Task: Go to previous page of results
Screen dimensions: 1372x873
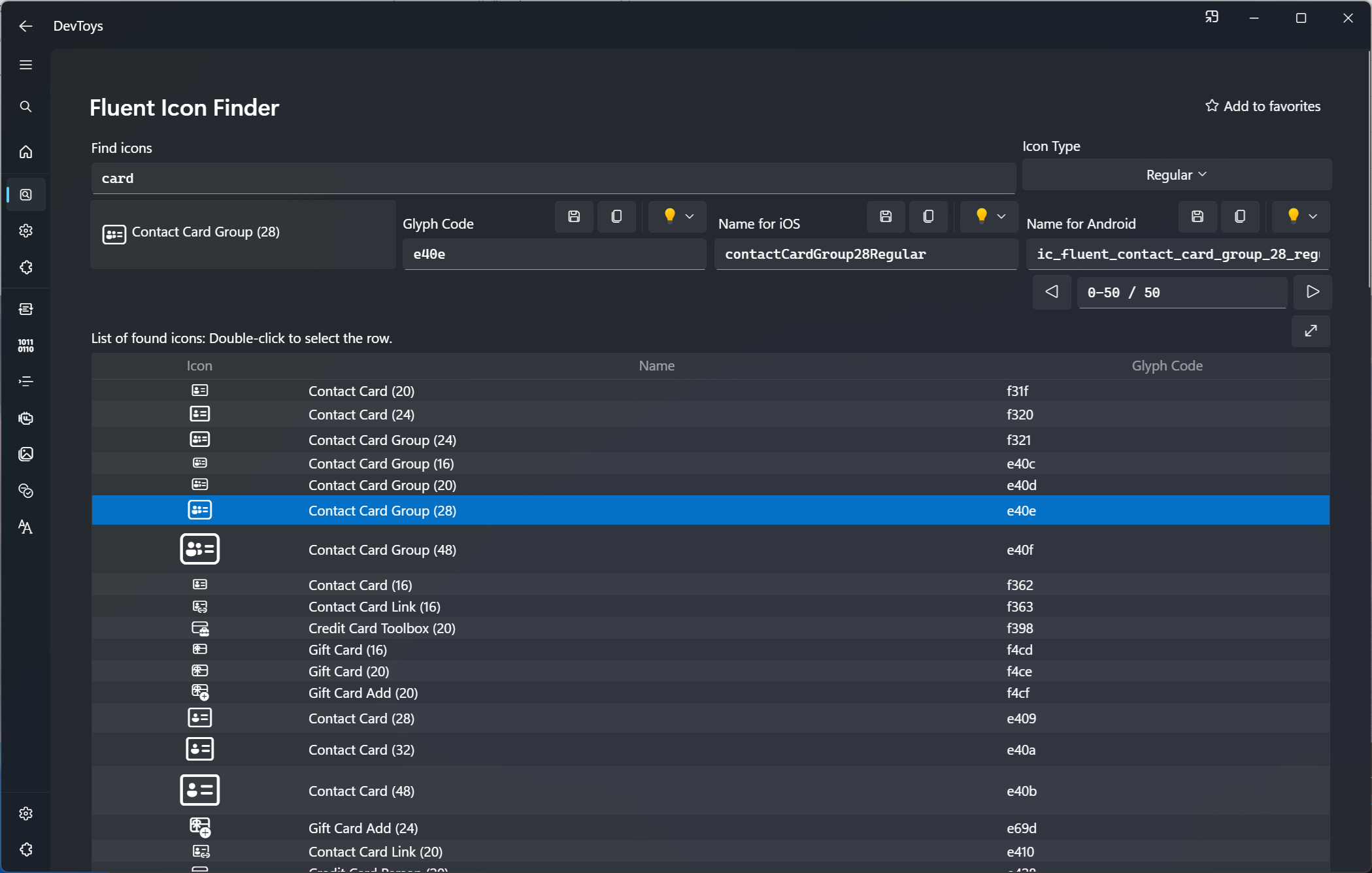Action: [1051, 292]
